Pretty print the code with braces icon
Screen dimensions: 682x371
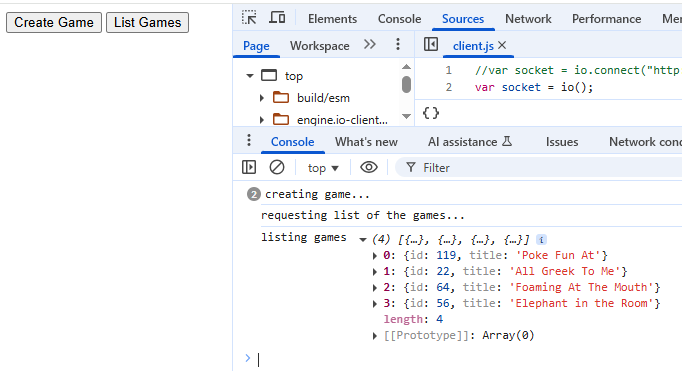[x=431, y=113]
